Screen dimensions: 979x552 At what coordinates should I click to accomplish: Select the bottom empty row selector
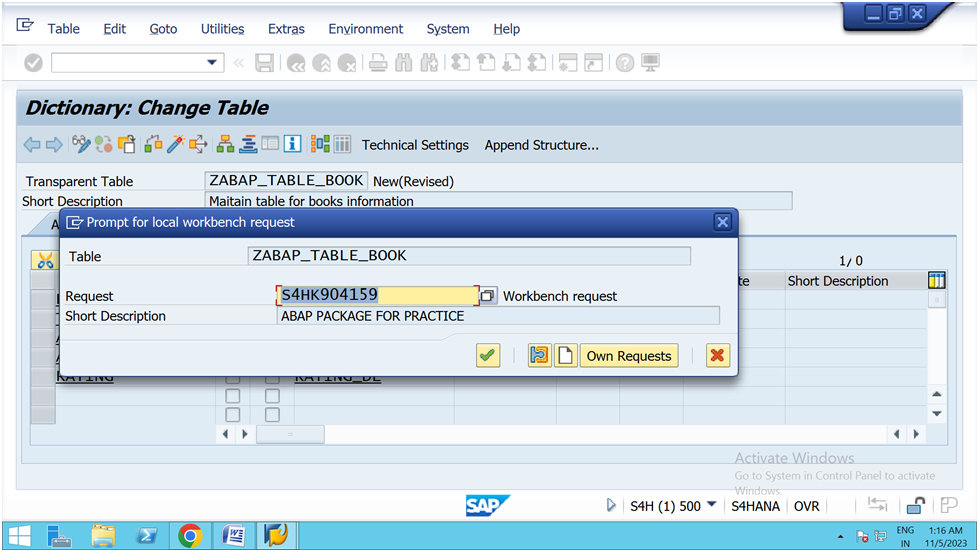43,415
